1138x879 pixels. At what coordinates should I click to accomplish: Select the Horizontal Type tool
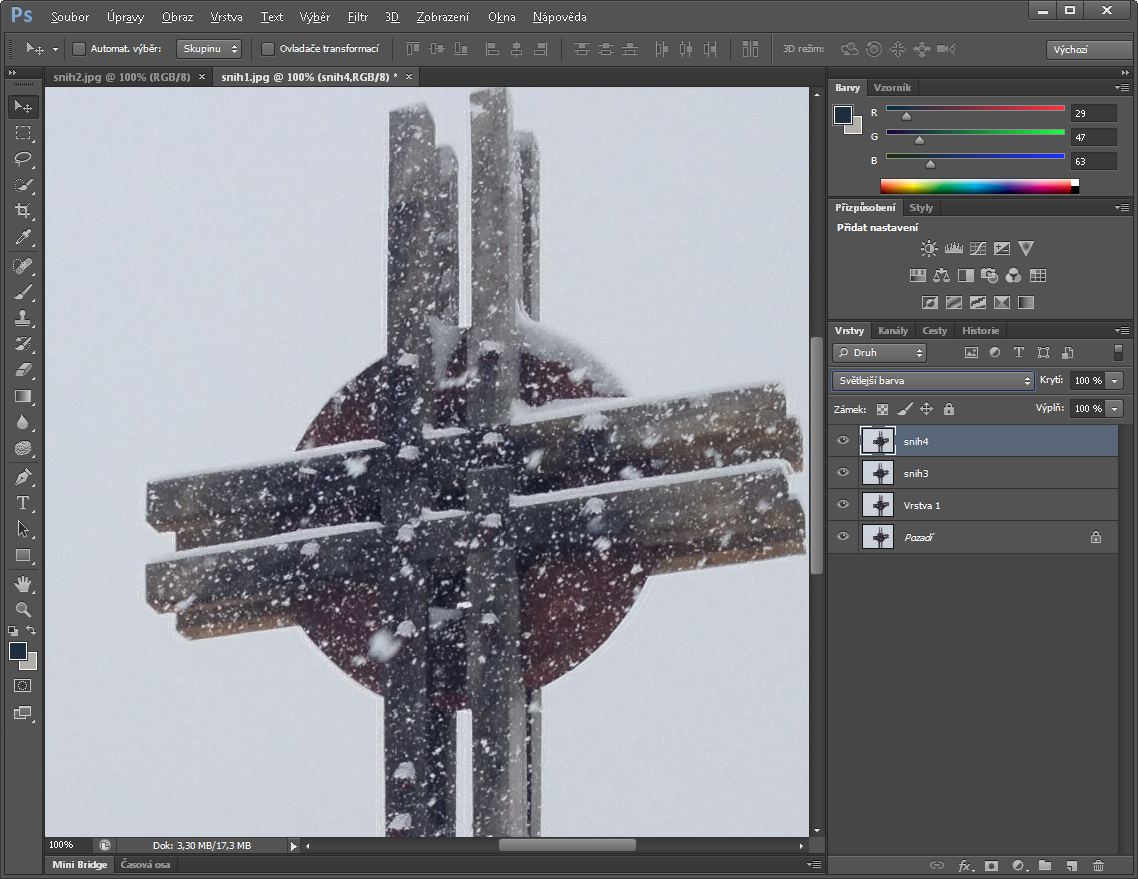point(22,503)
